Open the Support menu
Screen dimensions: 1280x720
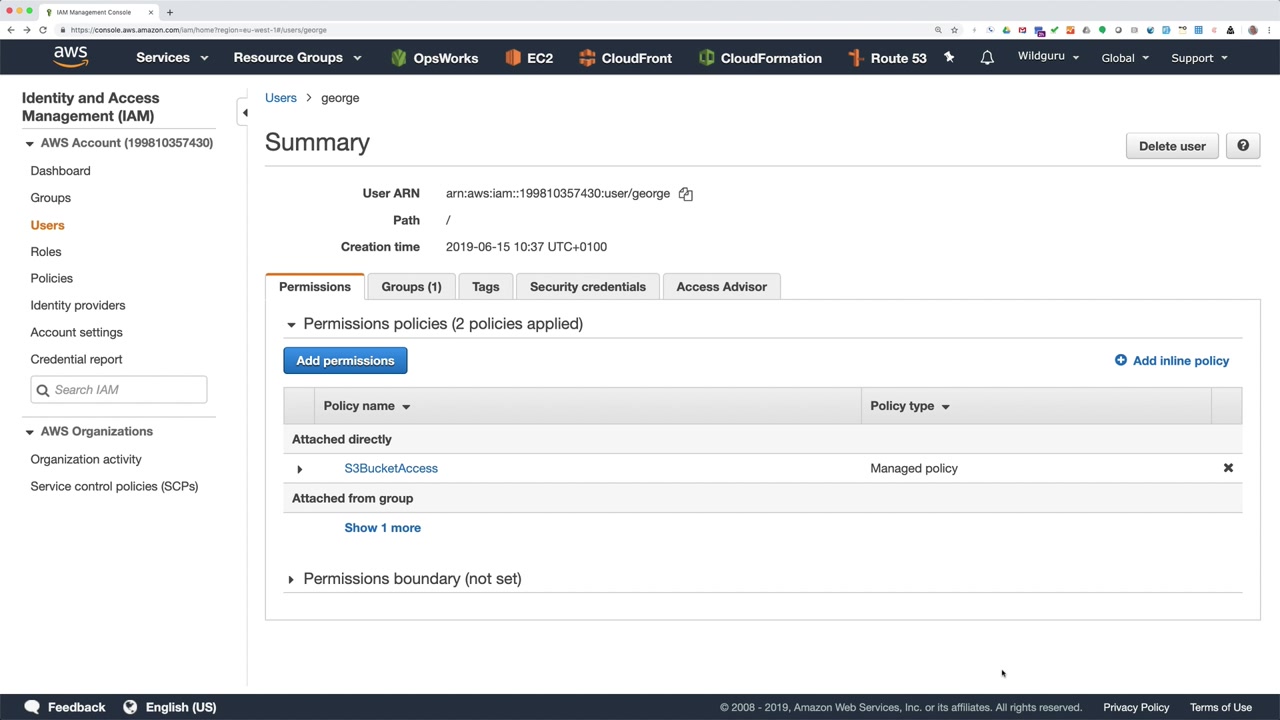(x=1199, y=58)
